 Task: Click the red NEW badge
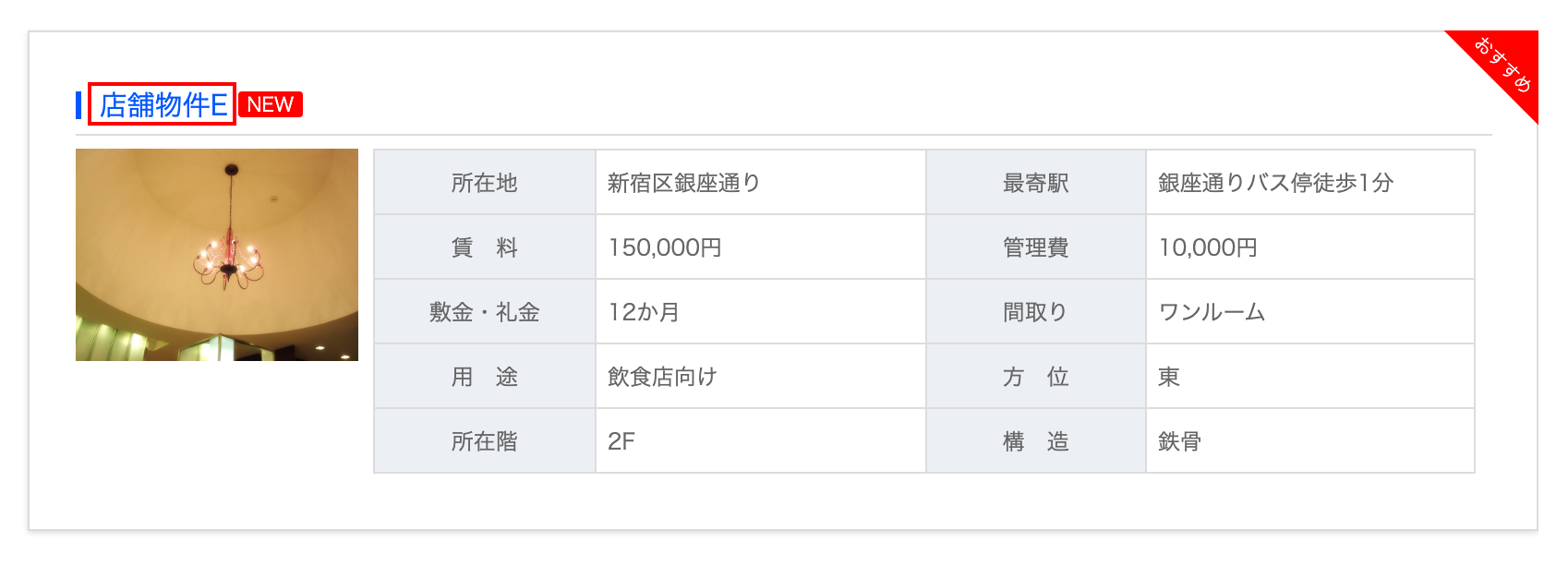coord(270,104)
